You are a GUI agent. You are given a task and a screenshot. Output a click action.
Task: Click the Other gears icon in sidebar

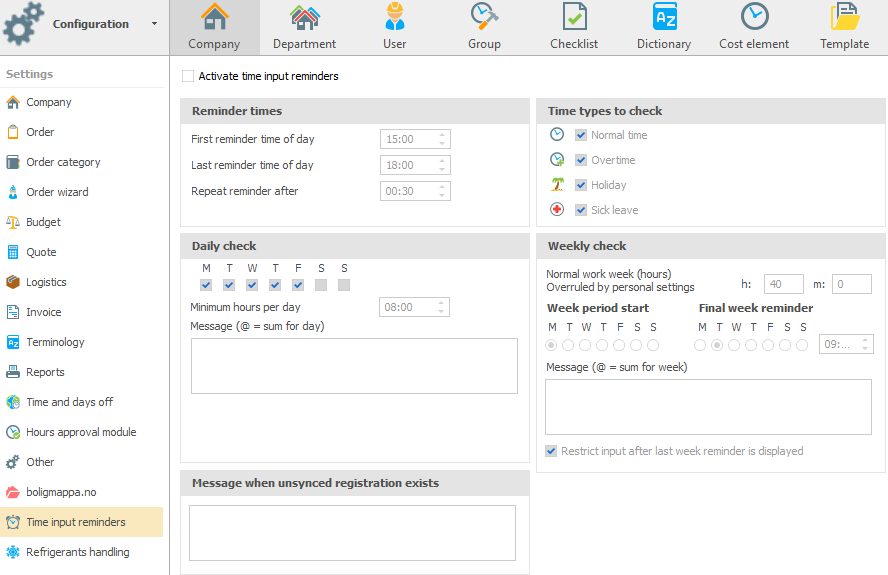13,462
